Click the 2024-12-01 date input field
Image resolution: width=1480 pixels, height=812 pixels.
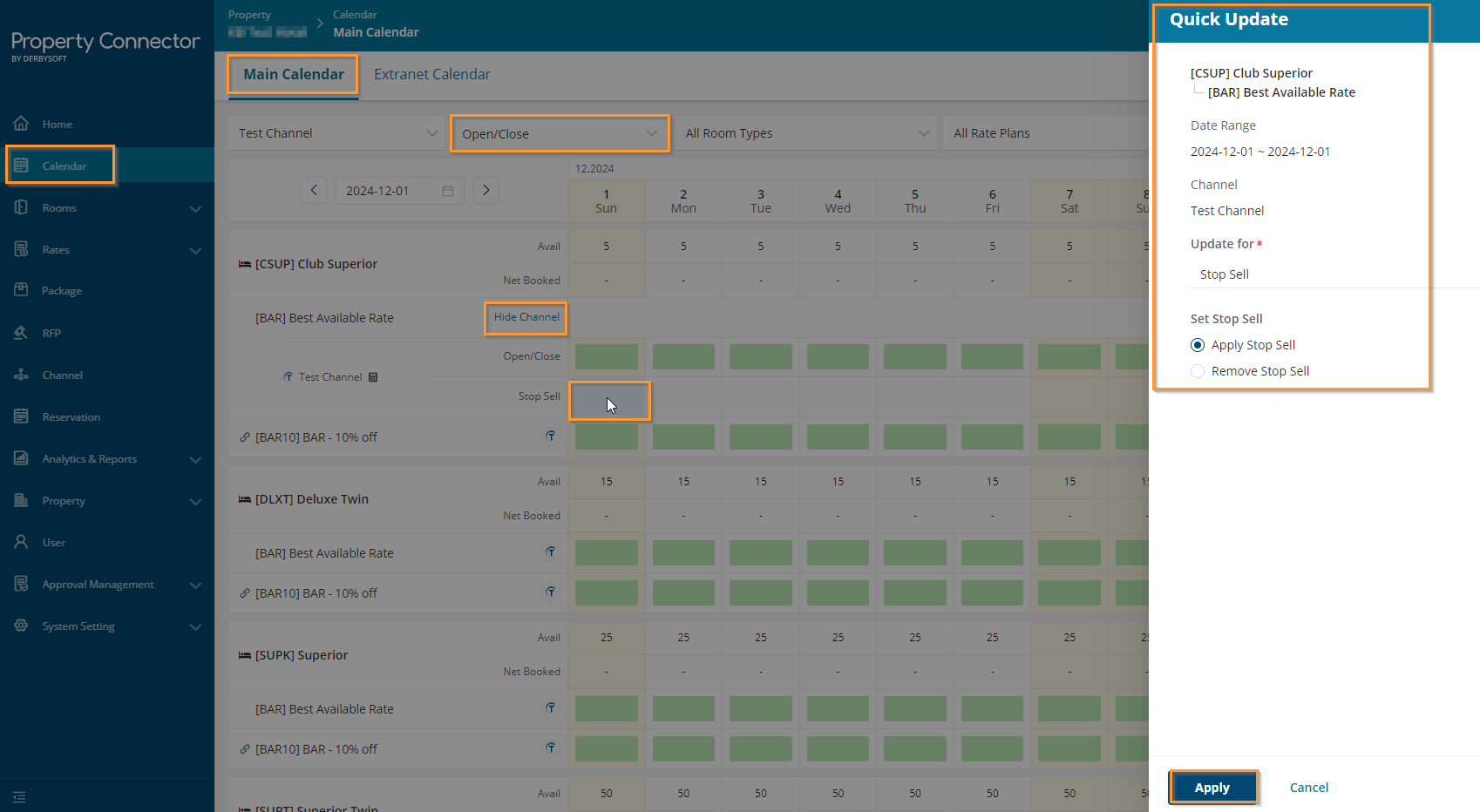(400, 191)
